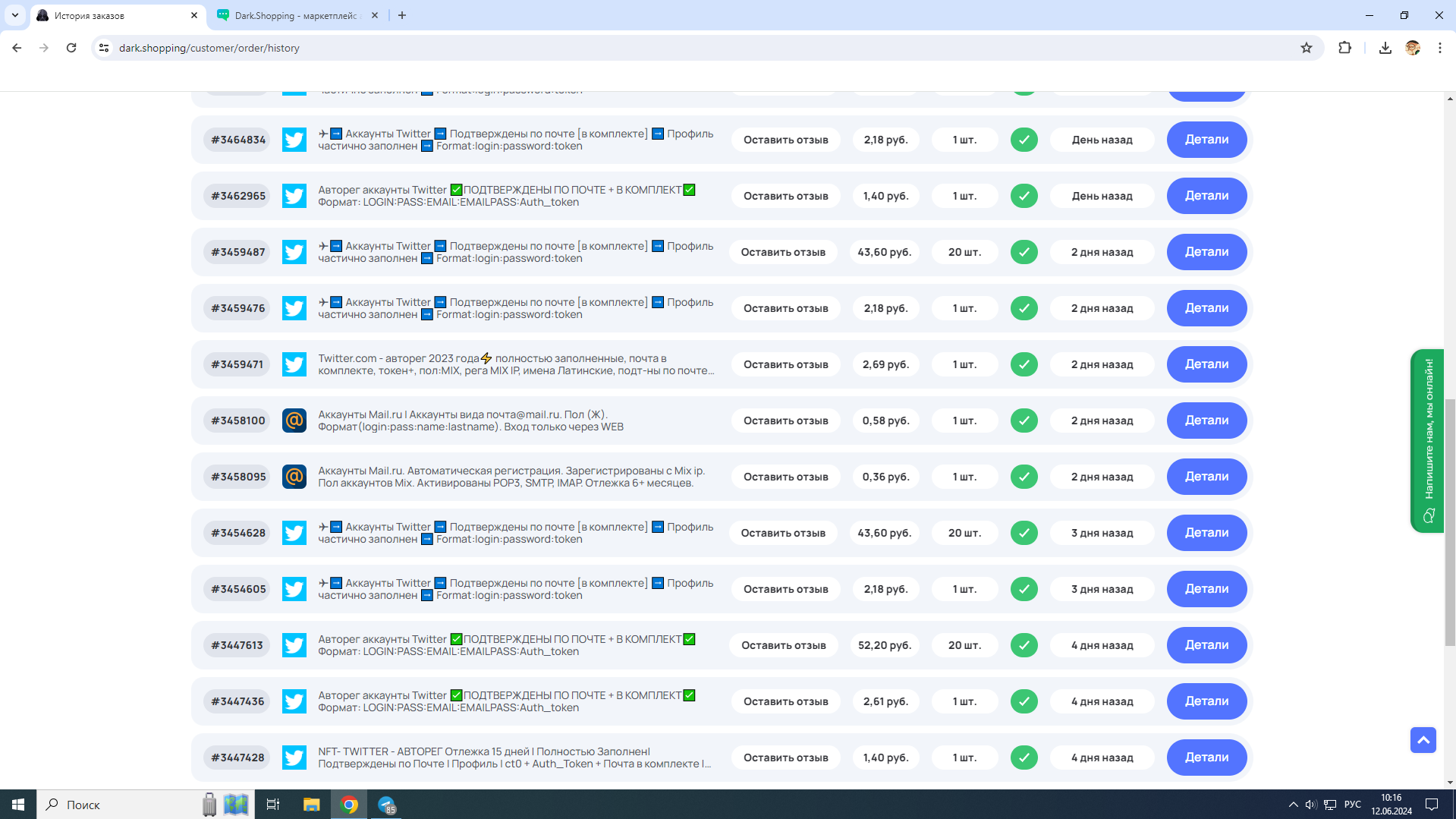Open File Explorer from the taskbar
The height and width of the screenshot is (819, 1456).
click(311, 805)
